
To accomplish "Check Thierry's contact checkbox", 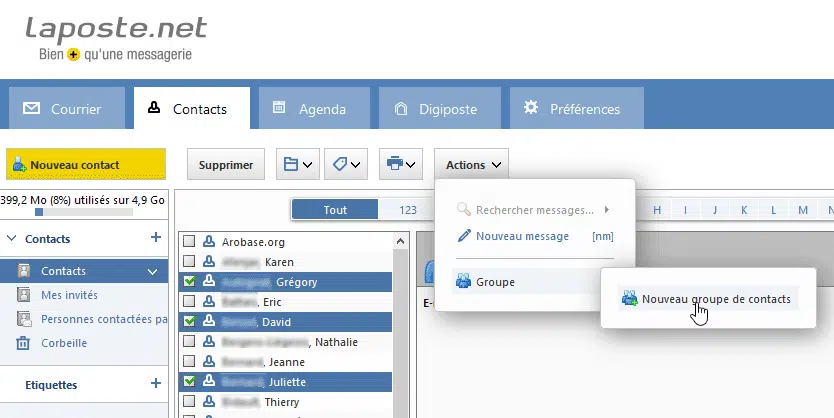I will (189, 402).
